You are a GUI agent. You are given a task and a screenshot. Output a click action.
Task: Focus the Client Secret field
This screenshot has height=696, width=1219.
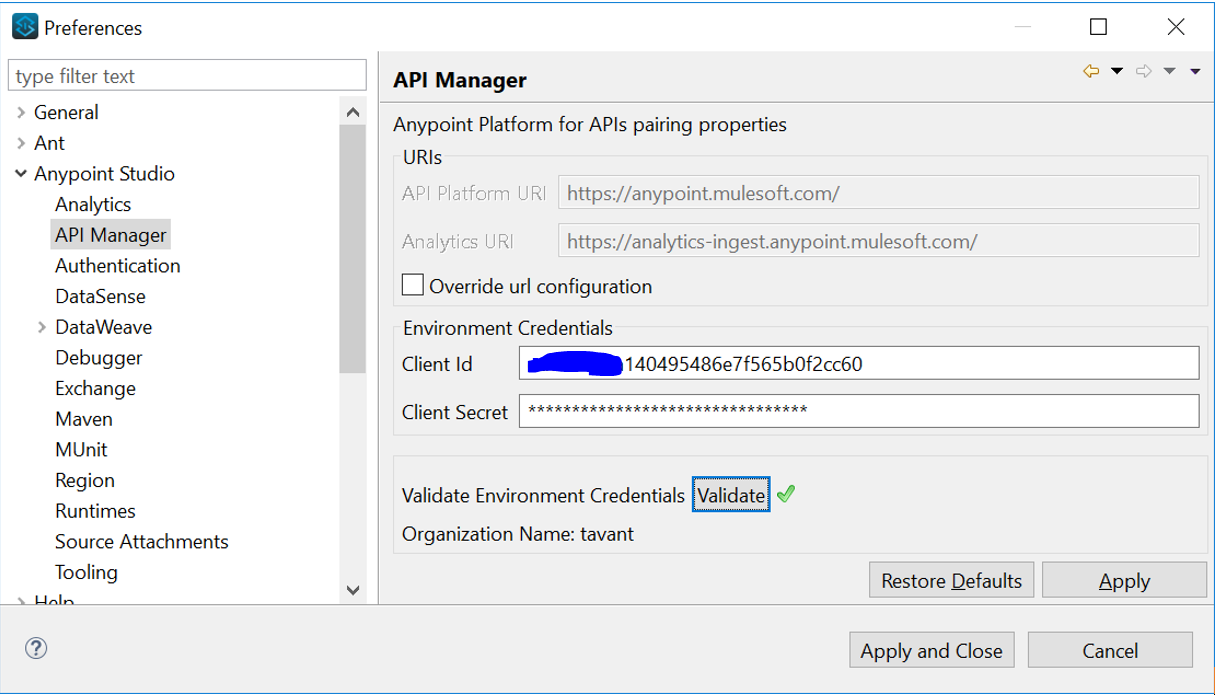pyautogui.click(x=858, y=411)
